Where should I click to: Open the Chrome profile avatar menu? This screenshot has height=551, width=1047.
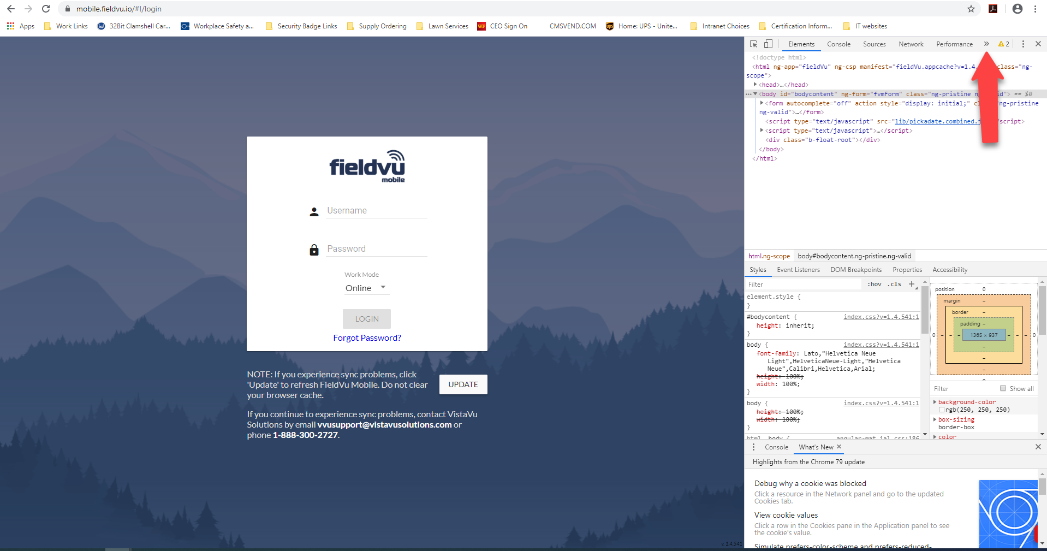1017,9
